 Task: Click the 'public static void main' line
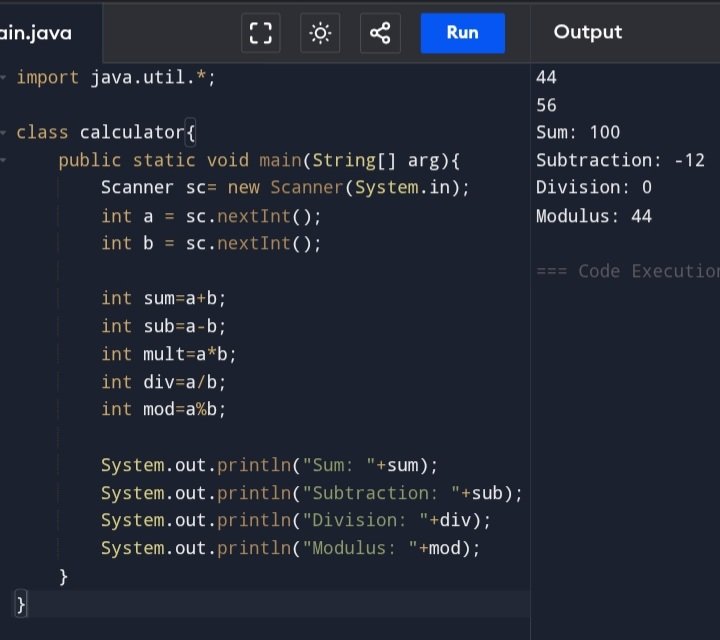tap(259, 161)
